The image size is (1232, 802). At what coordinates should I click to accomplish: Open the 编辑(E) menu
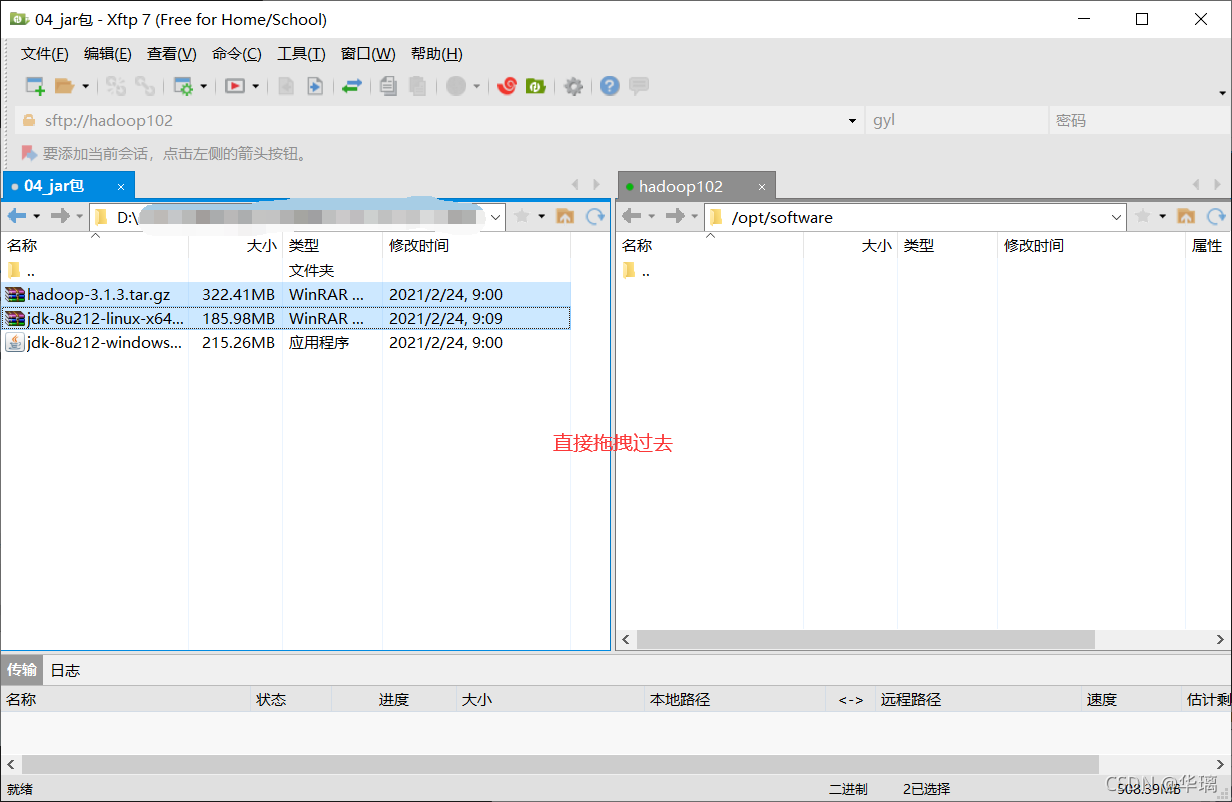(108, 54)
